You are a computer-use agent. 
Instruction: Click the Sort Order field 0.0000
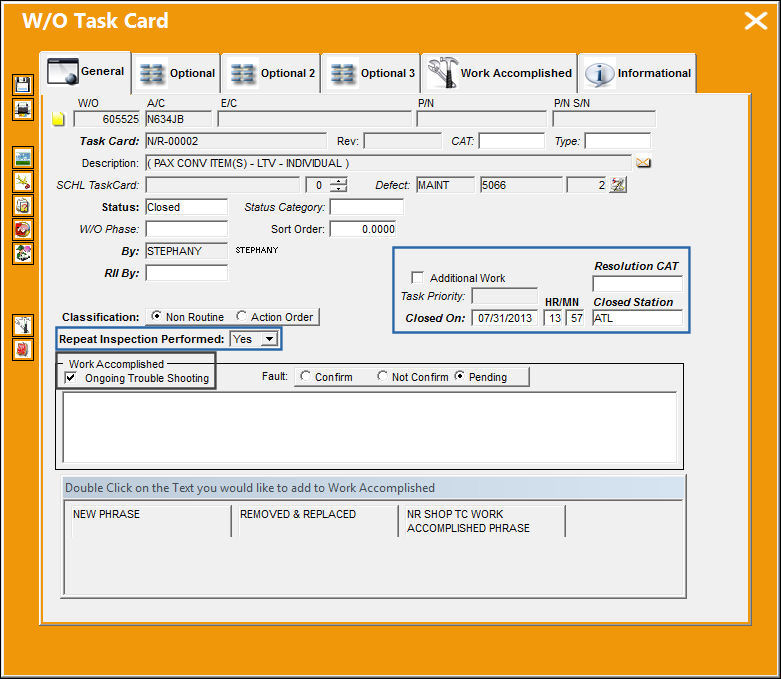(363, 229)
